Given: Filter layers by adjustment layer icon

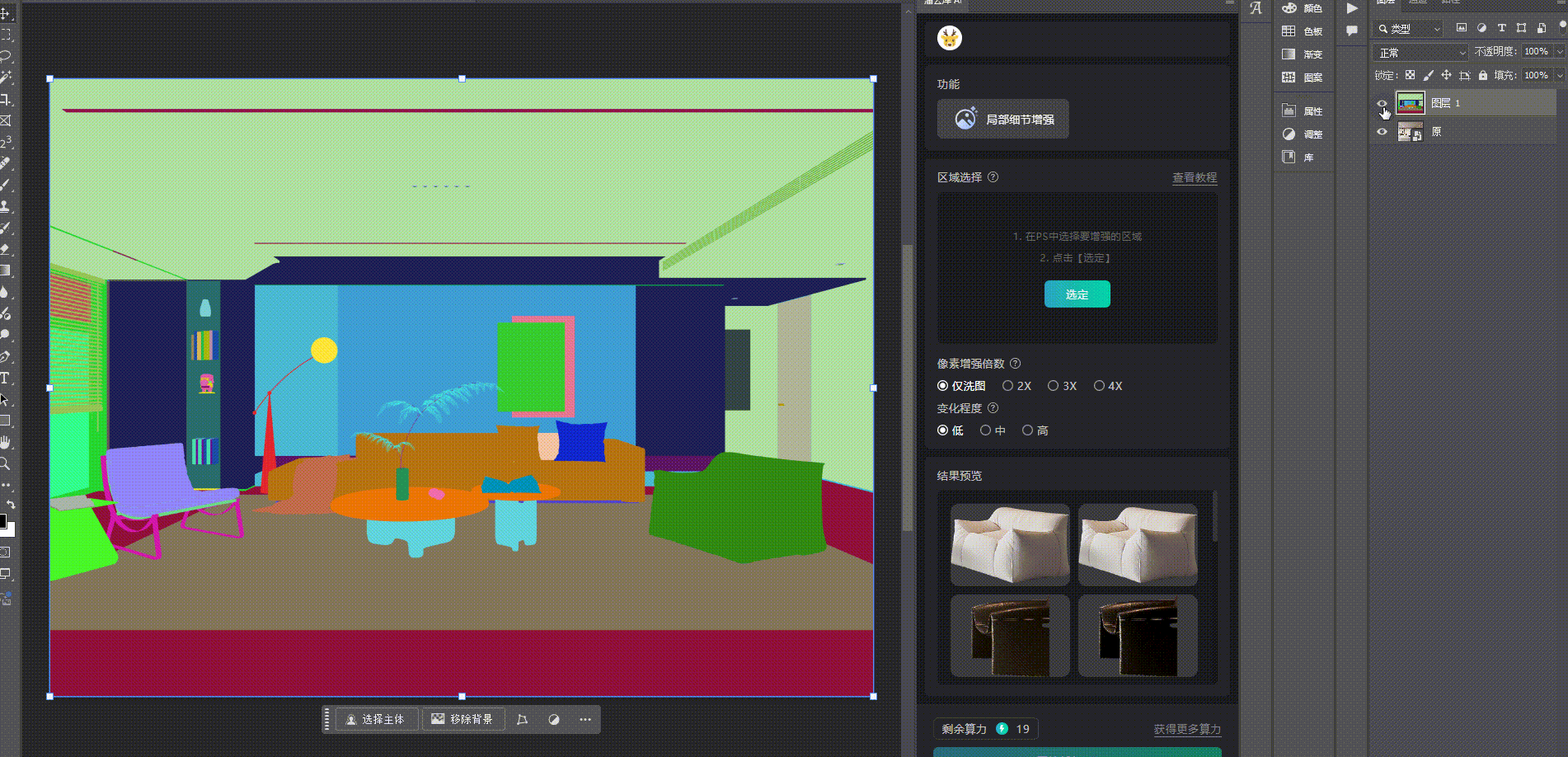Looking at the screenshot, I should 1481,28.
